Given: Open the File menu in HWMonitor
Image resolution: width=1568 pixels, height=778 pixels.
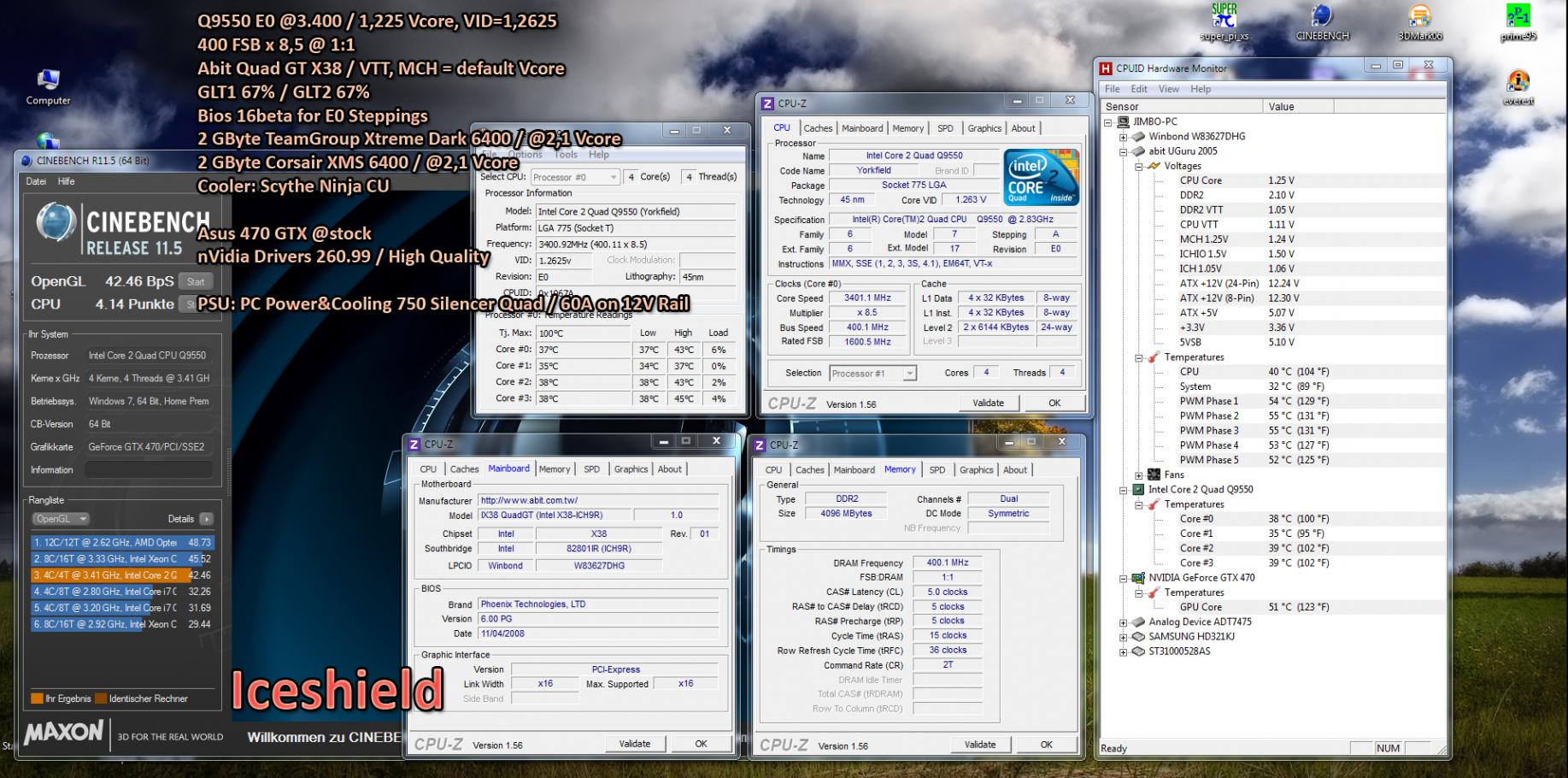Looking at the screenshot, I should click(1112, 89).
